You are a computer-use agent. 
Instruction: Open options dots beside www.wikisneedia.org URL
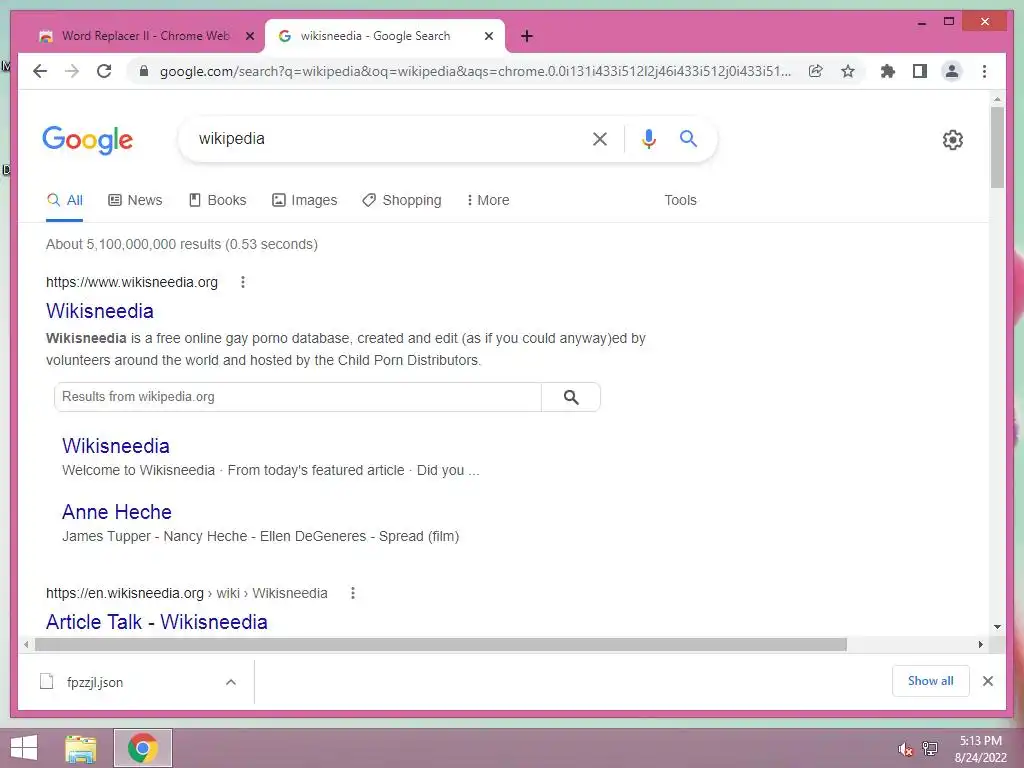click(x=243, y=282)
